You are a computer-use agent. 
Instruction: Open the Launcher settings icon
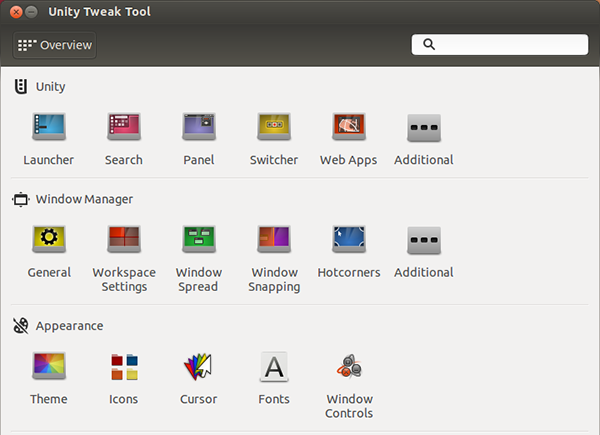tap(49, 127)
